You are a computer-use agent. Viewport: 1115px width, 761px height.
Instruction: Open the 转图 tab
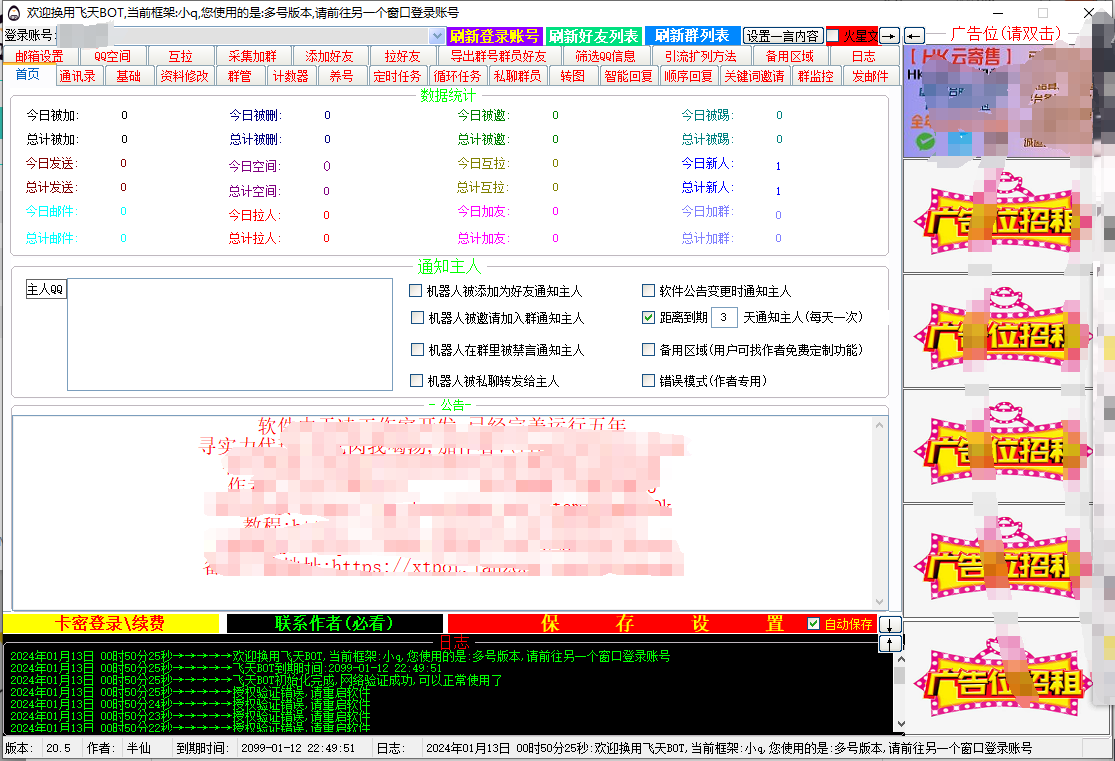(x=572, y=76)
